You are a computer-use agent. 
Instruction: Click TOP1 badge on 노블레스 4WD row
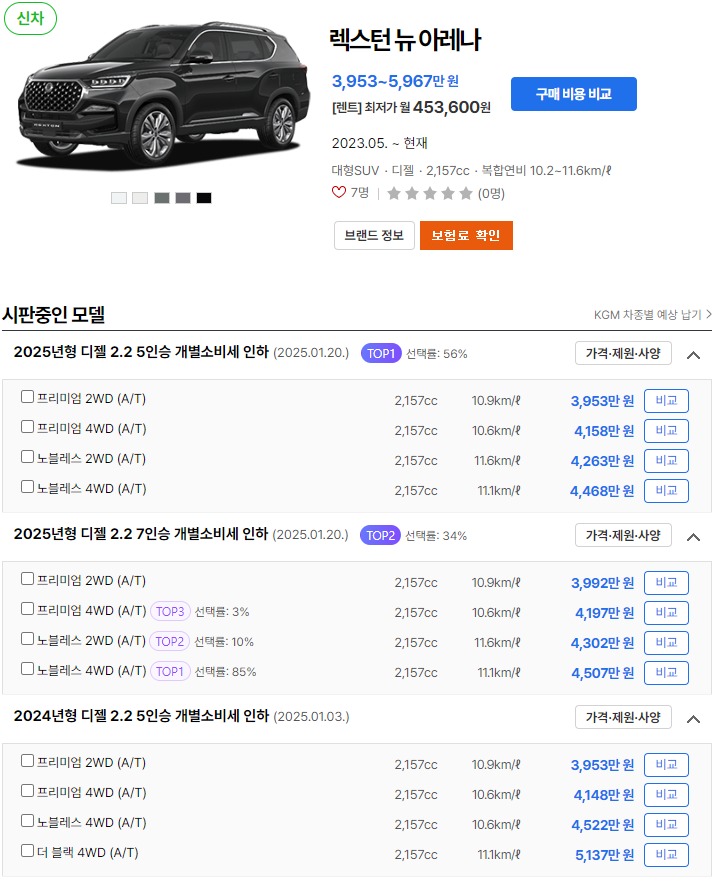tap(170, 671)
